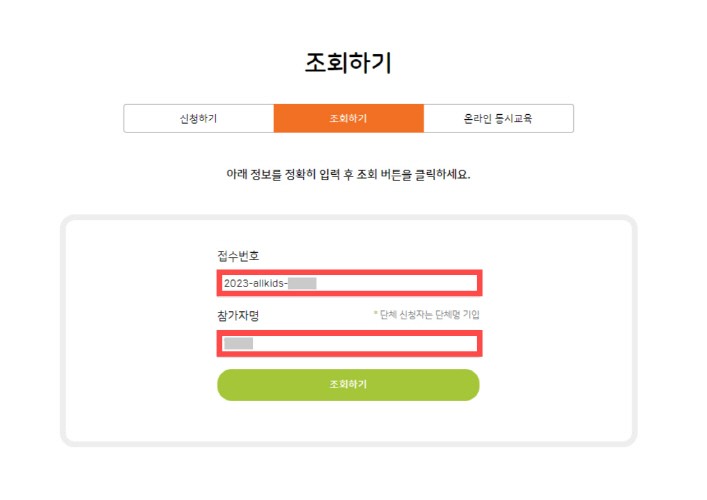Click the gray masked name in 참가자명 field
The width and height of the screenshot is (707, 500).
238,344
